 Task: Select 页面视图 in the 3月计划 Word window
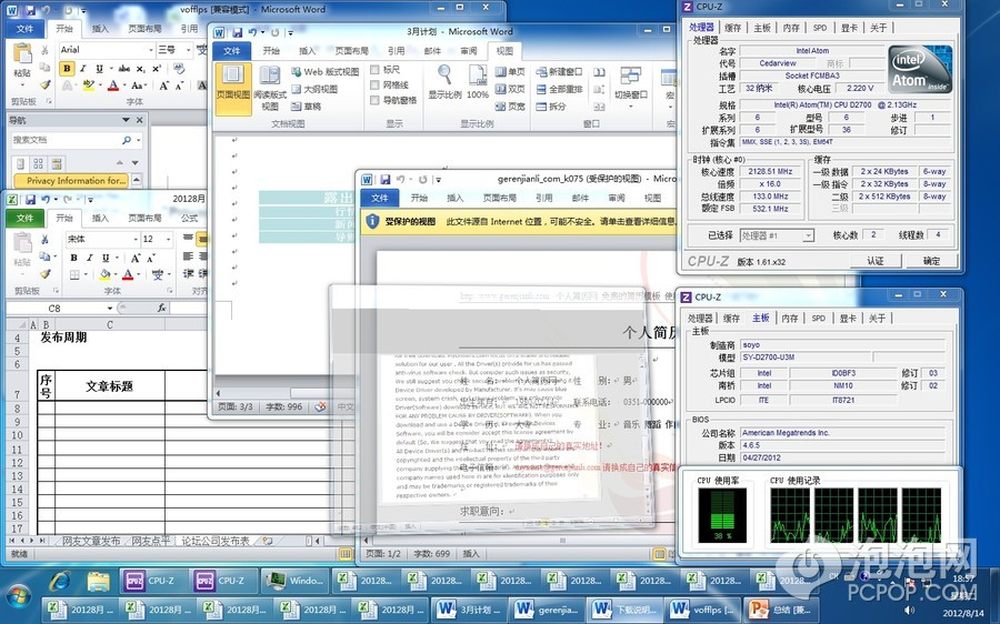(x=233, y=88)
